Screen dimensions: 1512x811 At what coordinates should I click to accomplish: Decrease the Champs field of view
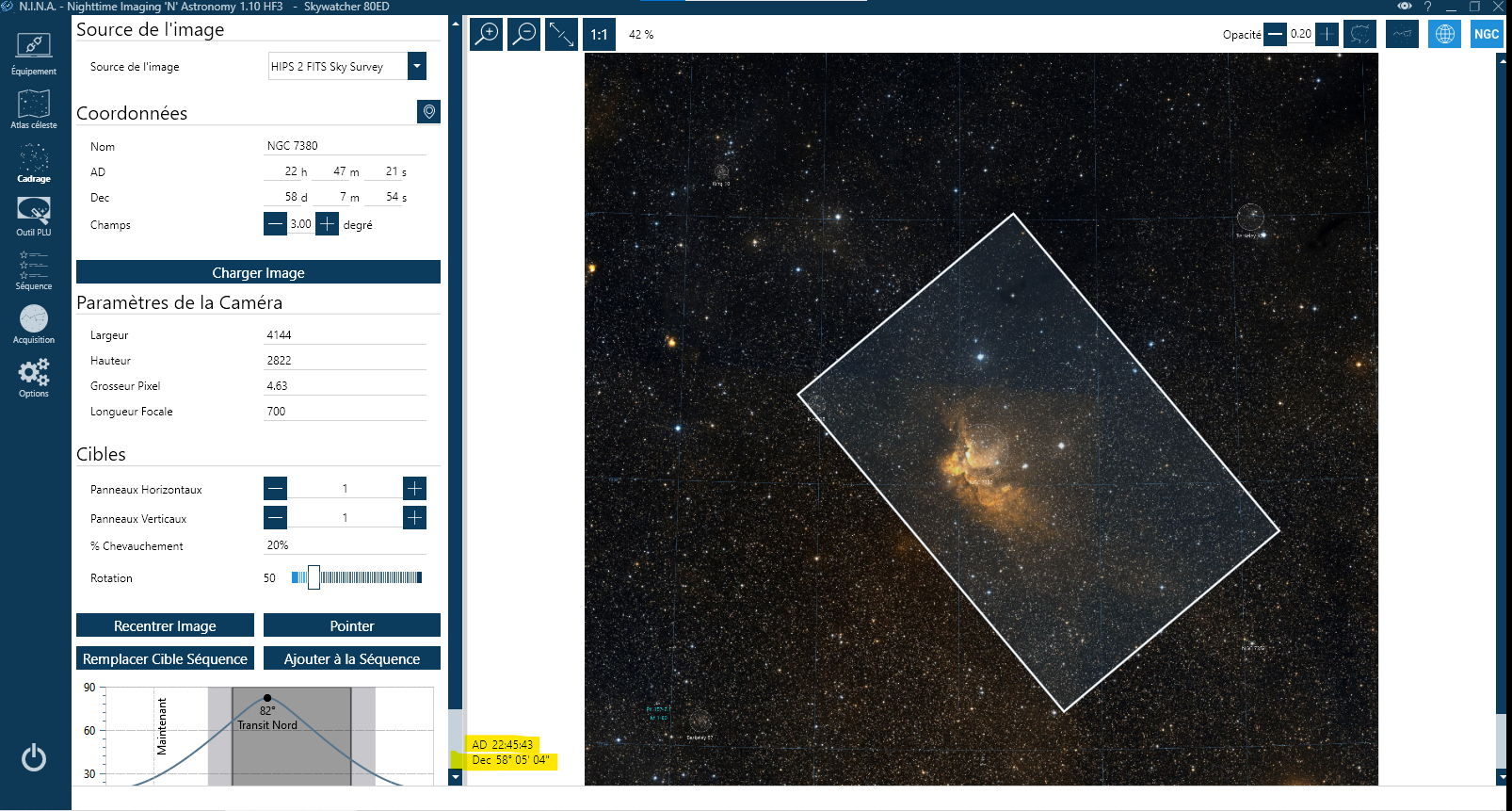[x=275, y=224]
